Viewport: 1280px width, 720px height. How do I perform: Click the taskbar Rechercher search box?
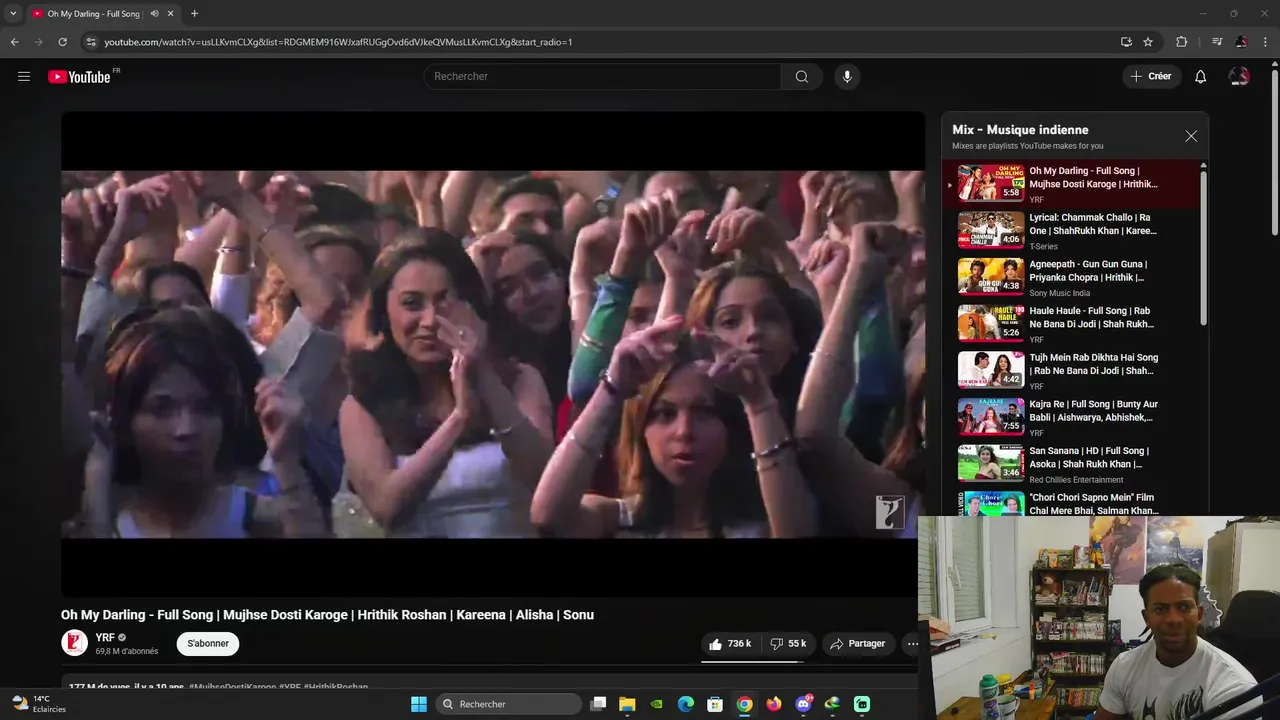(x=507, y=704)
